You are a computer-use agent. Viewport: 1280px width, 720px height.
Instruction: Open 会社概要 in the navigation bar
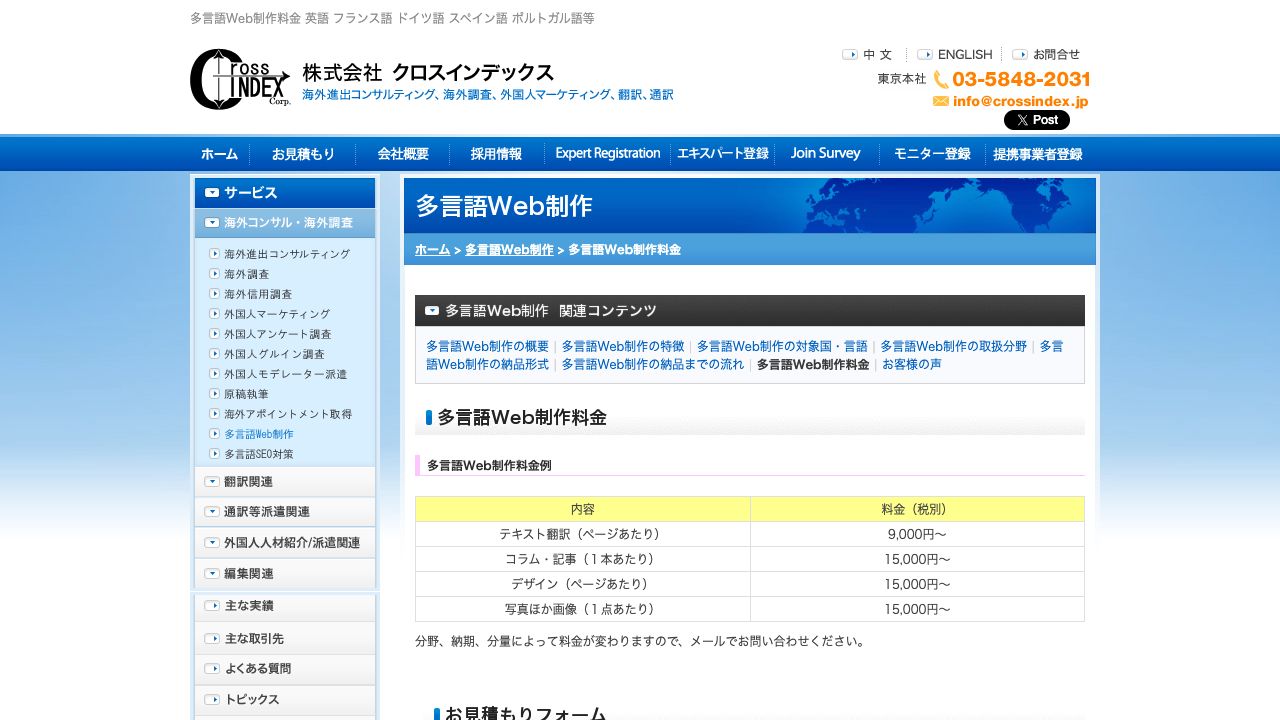point(403,154)
